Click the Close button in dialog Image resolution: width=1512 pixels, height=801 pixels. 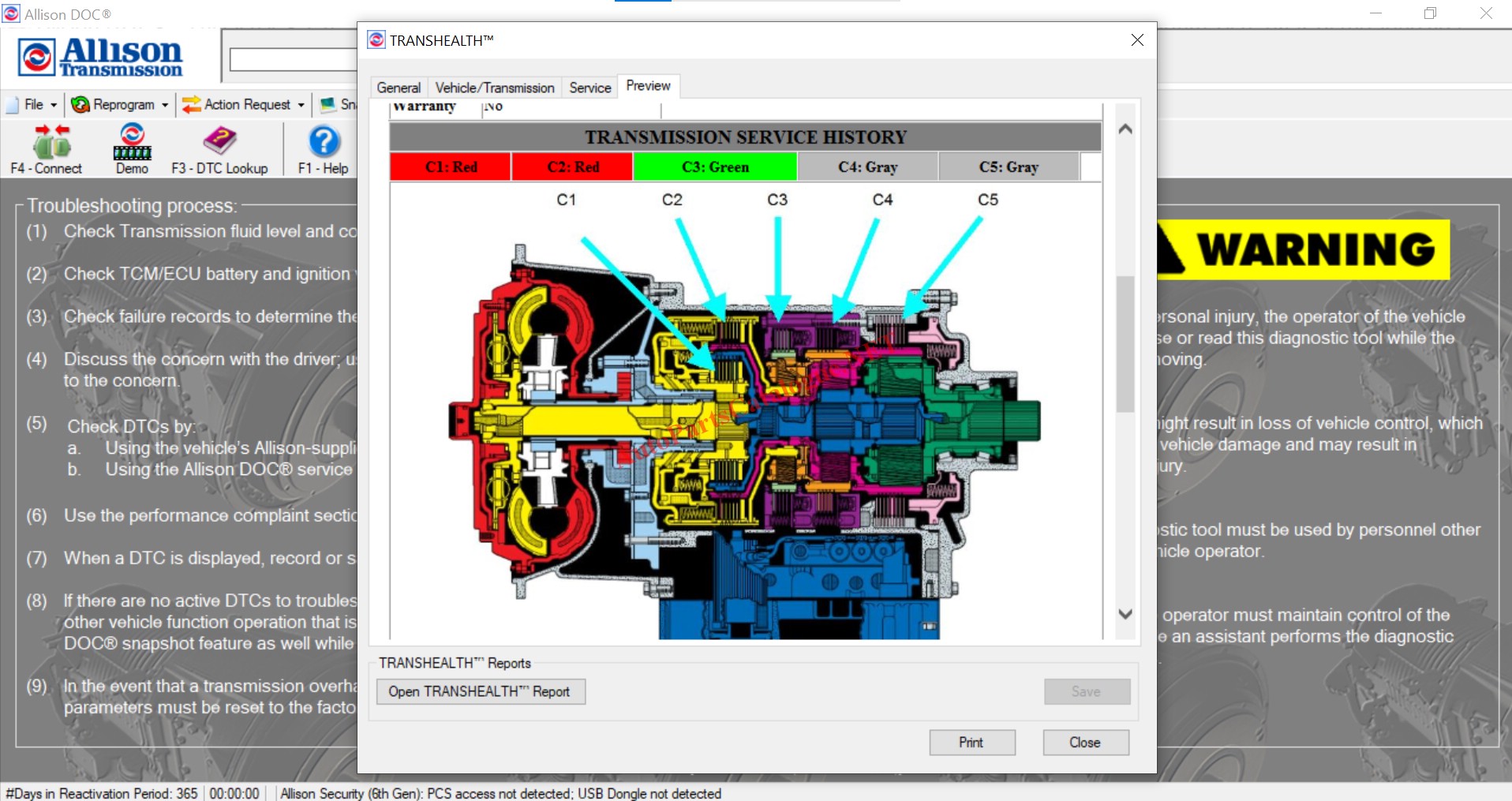point(1085,743)
